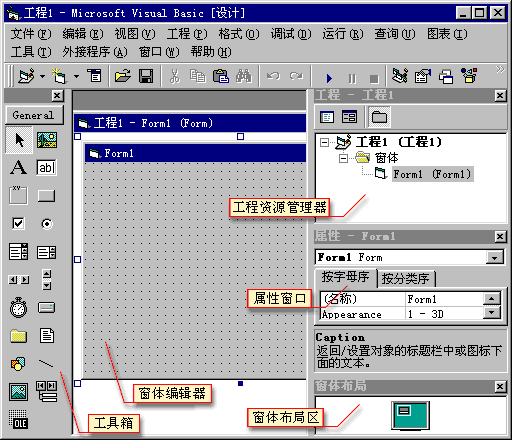Click the Redo arrow icon
The image size is (512, 440).
(296, 76)
